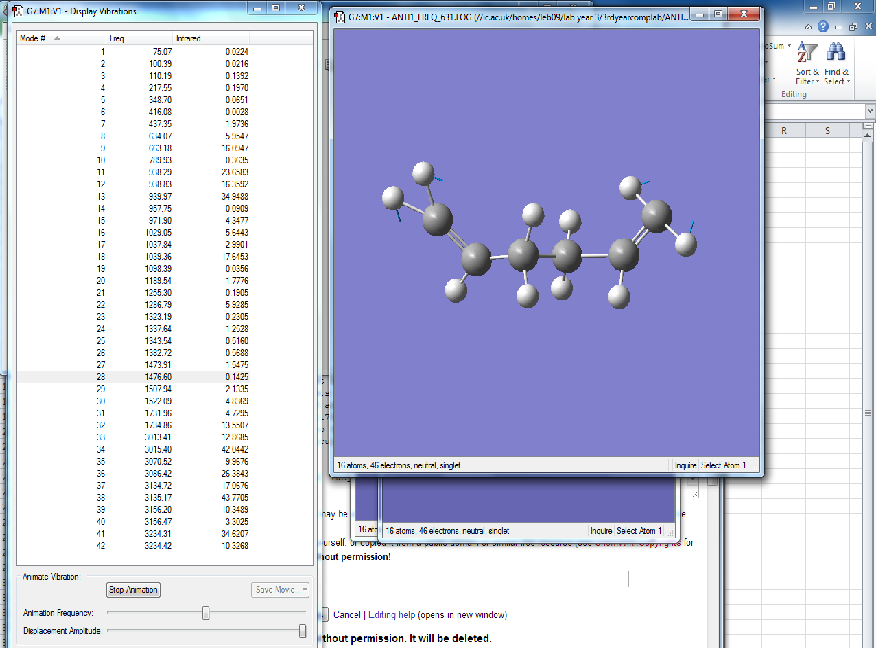Open the Save Movie dropdown
Viewport: 878px width, 648px height.
tap(281, 590)
